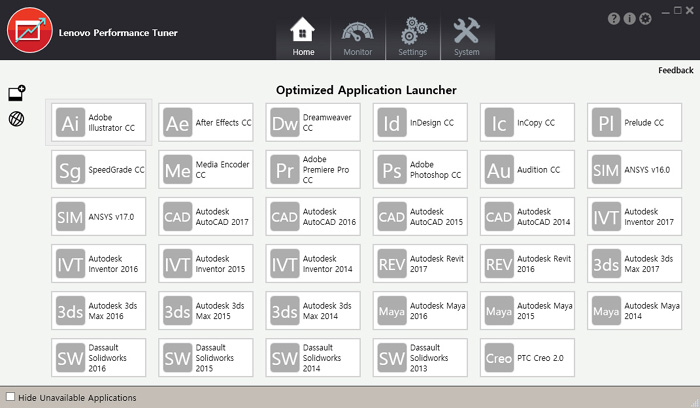Click the globe icon in sidebar
Viewport: 700px width, 408px height.
pyautogui.click(x=17, y=119)
